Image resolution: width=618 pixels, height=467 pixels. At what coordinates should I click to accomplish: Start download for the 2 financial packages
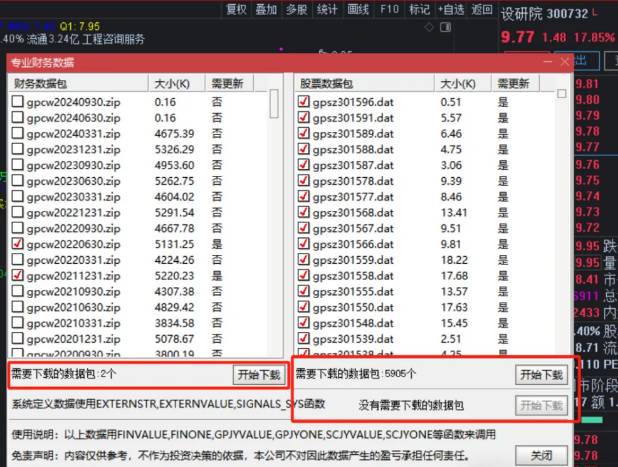click(x=259, y=374)
